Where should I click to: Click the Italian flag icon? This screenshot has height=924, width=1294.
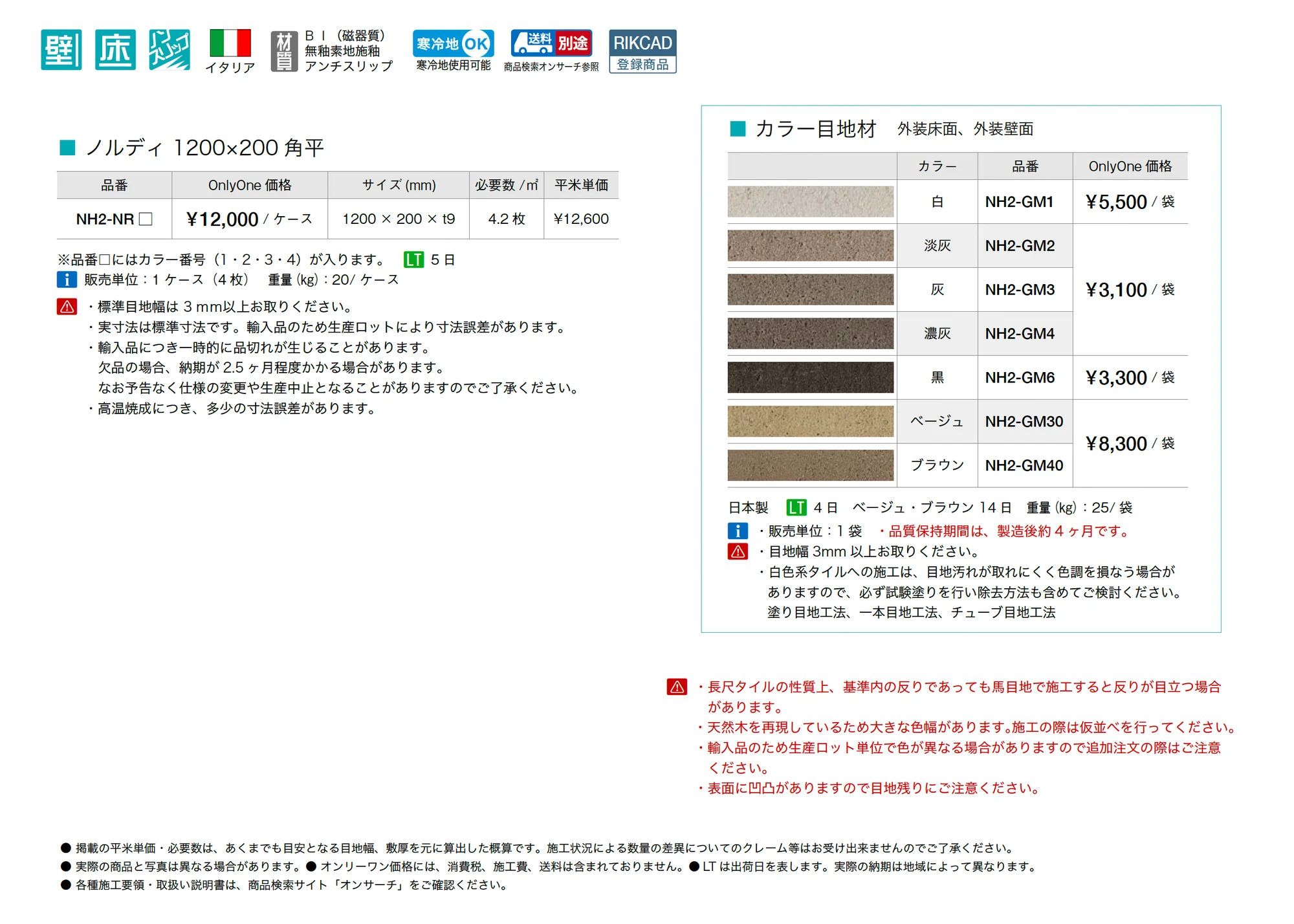230,43
